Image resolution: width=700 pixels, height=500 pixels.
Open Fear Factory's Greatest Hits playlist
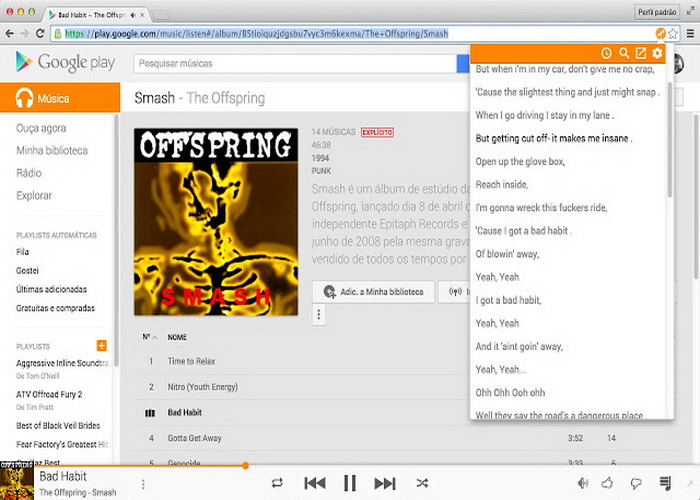pyautogui.click(x=62, y=444)
